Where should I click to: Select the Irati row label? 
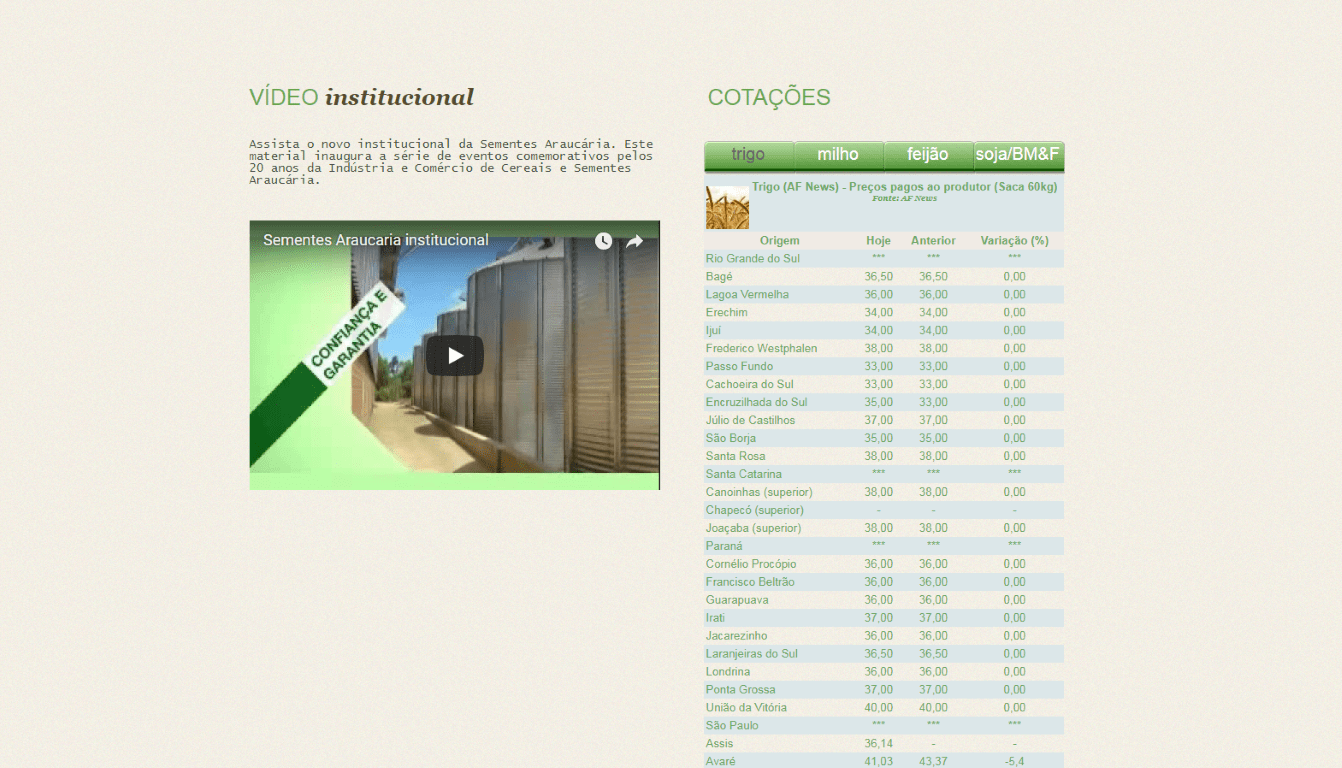tap(715, 619)
